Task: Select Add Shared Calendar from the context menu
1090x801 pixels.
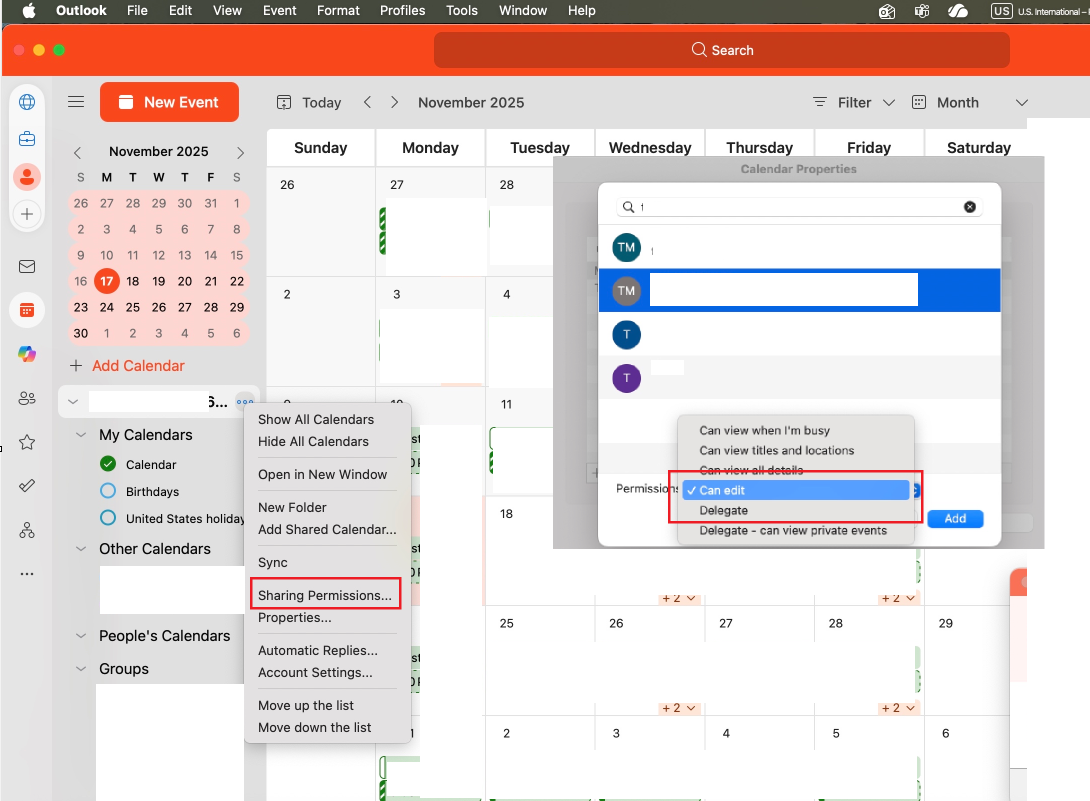Action: [x=327, y=529]
